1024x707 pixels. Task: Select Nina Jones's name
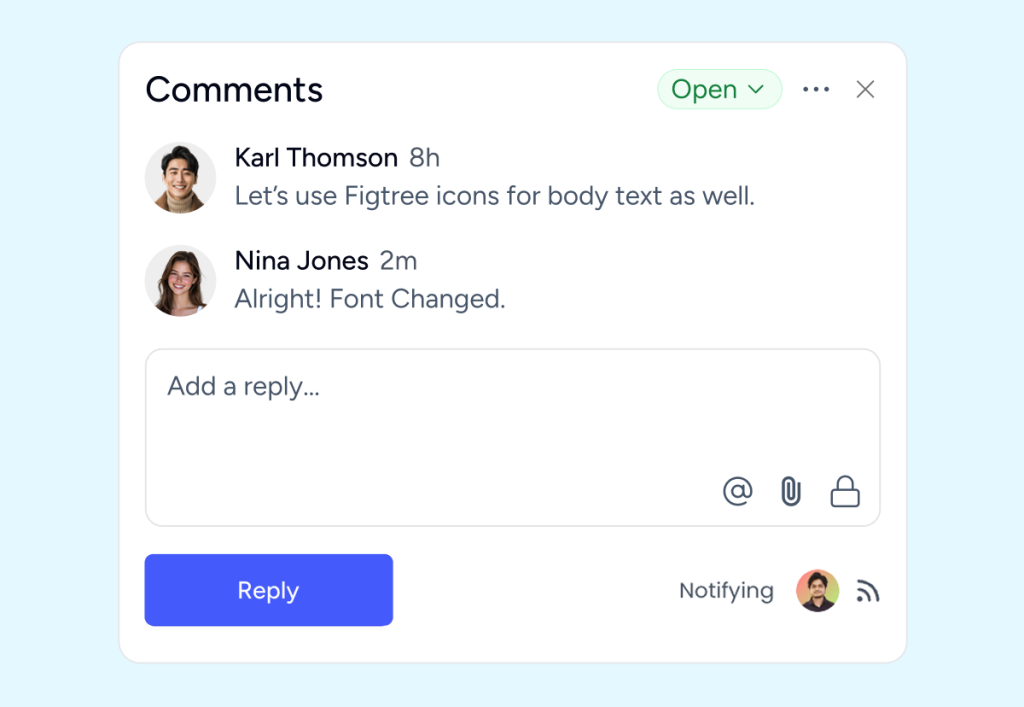pos(301,260)
